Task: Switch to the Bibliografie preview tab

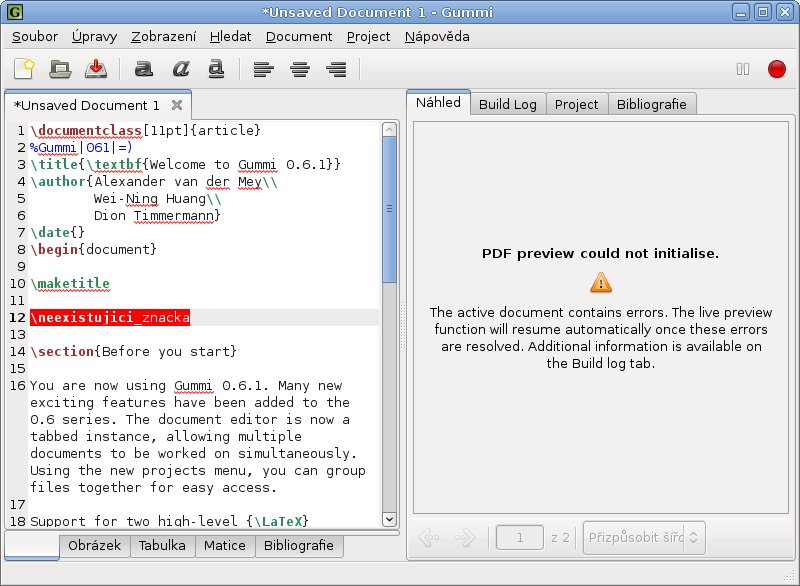Action: tap(652, 104)
